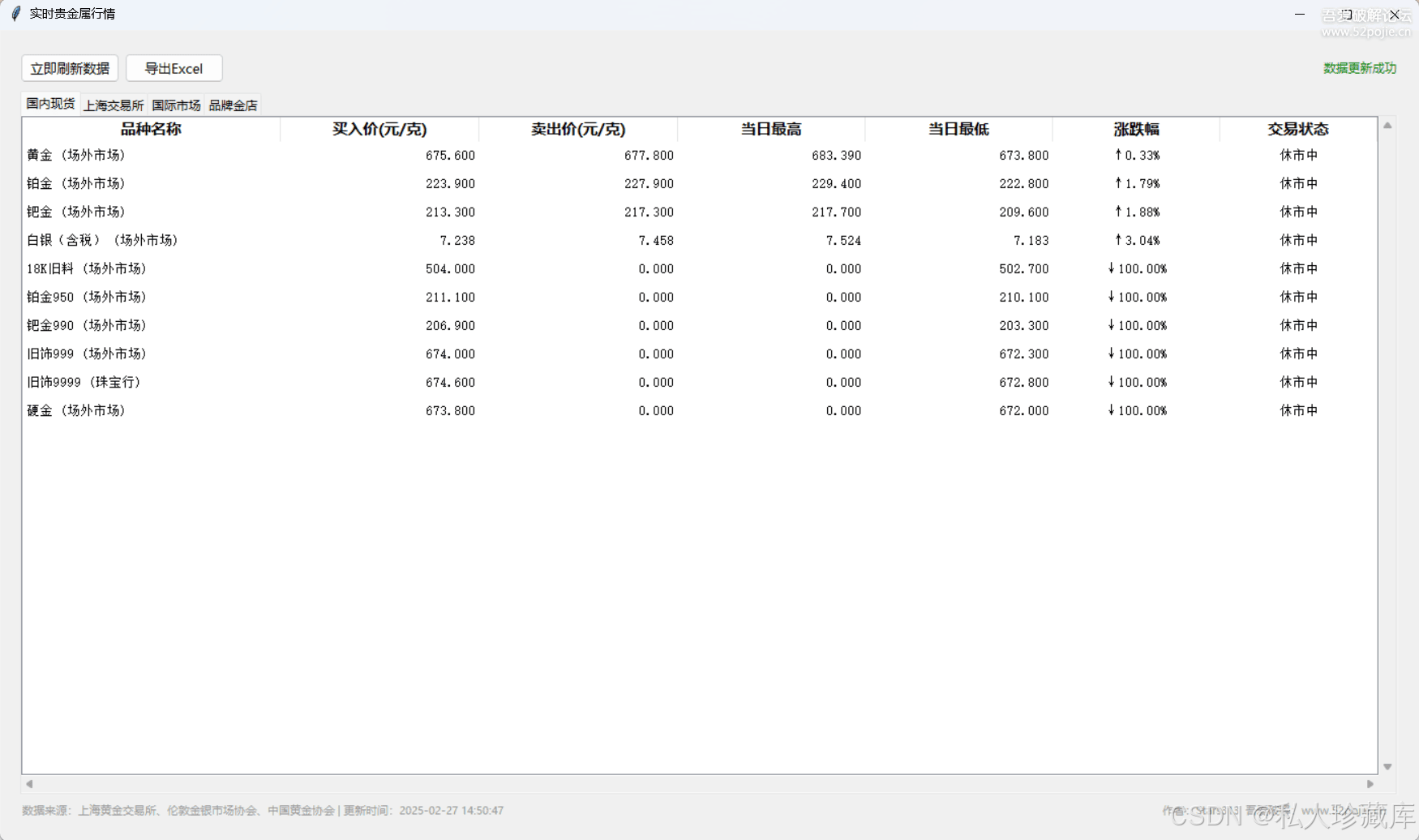The image size is (1419, 840).
Task: Click the feather app icon in title bar
Action: [16, 14]
